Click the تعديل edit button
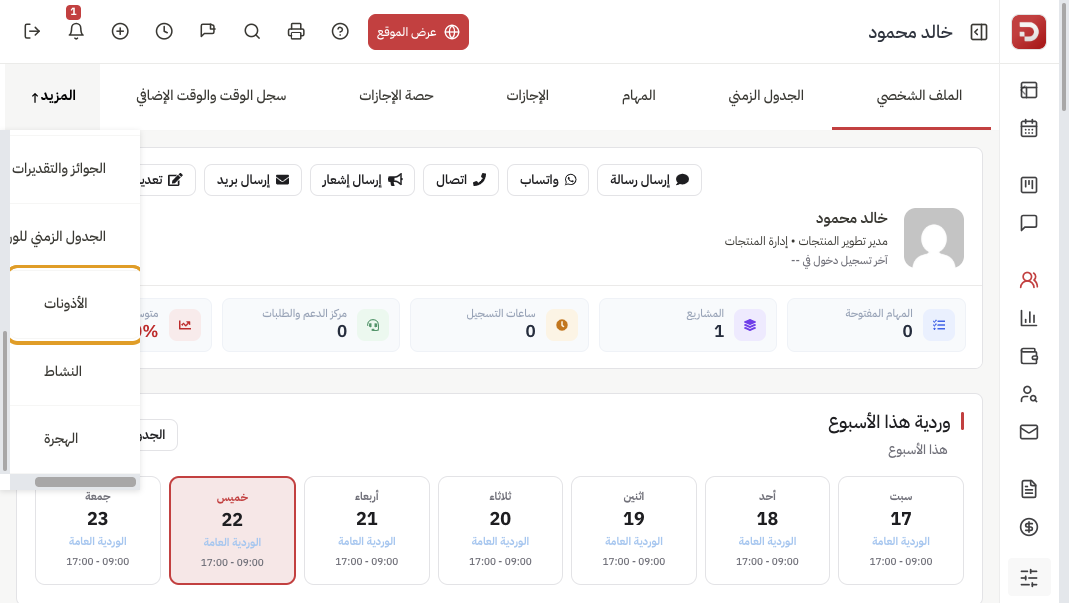The width and height of the screenshot is (1069, 603). click(167, 180)
